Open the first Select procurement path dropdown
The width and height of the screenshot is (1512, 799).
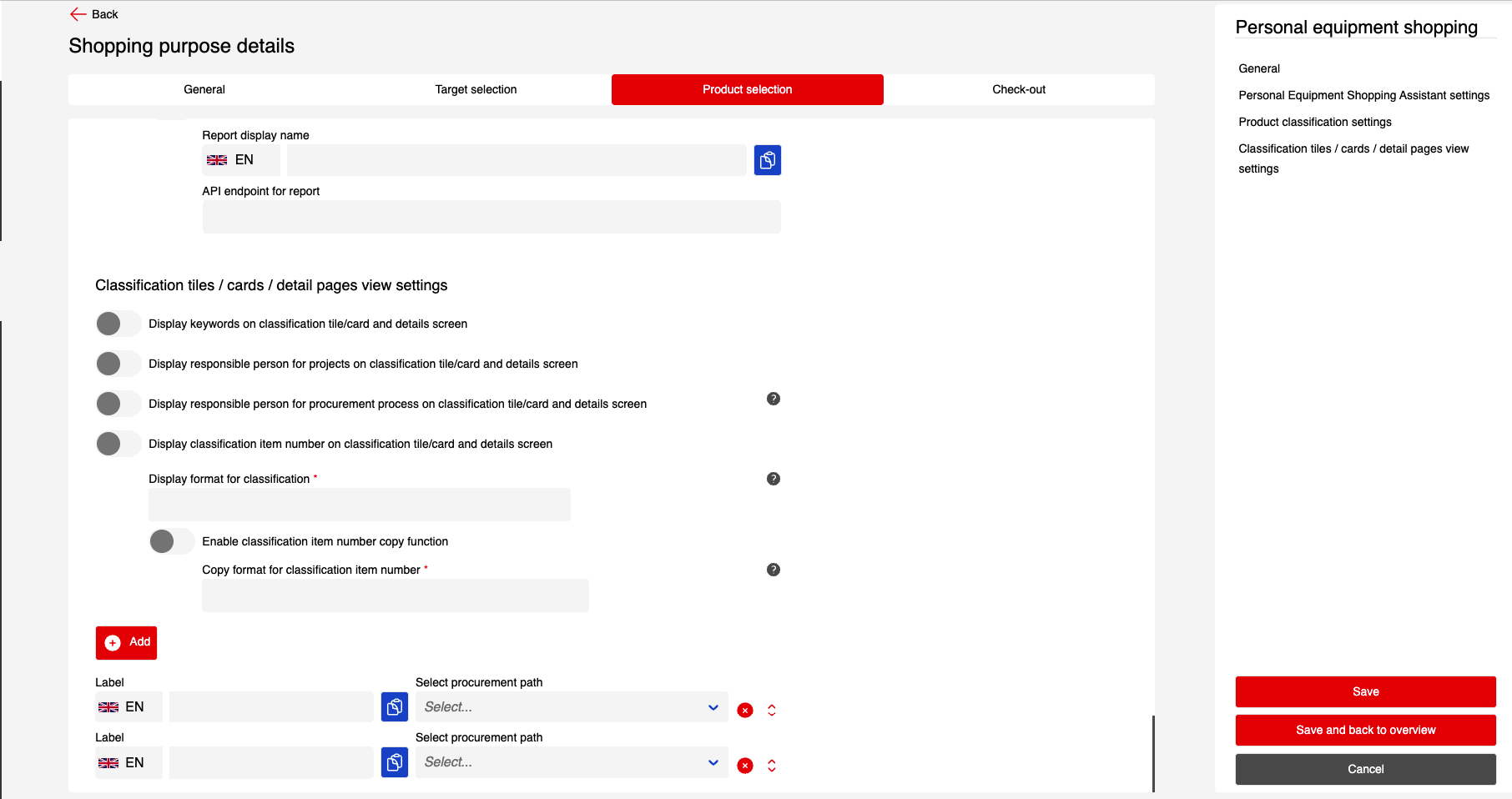tap(571, 707)
